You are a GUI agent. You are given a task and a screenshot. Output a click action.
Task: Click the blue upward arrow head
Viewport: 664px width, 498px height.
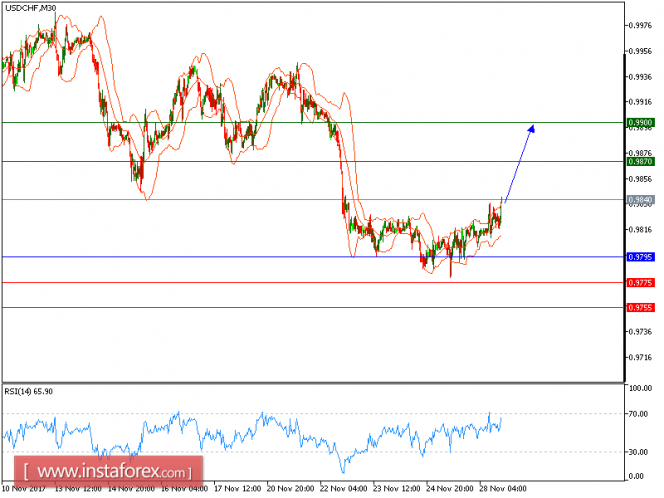point(531,129)
